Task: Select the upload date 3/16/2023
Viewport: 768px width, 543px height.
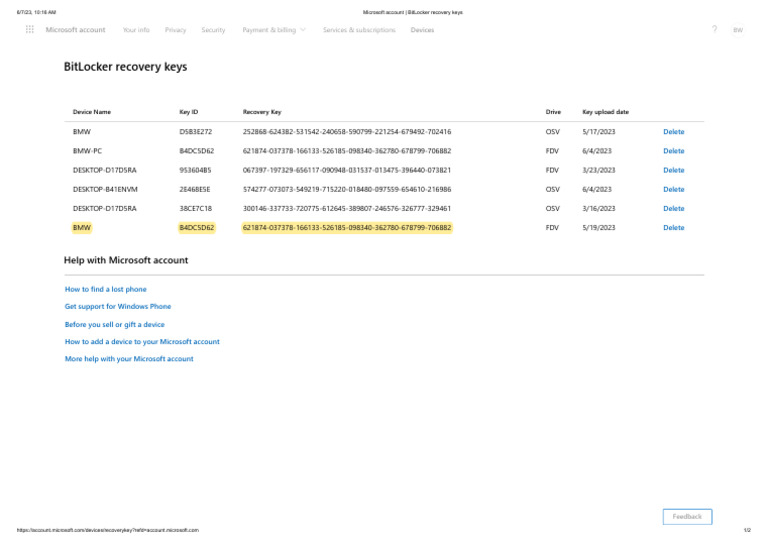Action: coord(599,208)
